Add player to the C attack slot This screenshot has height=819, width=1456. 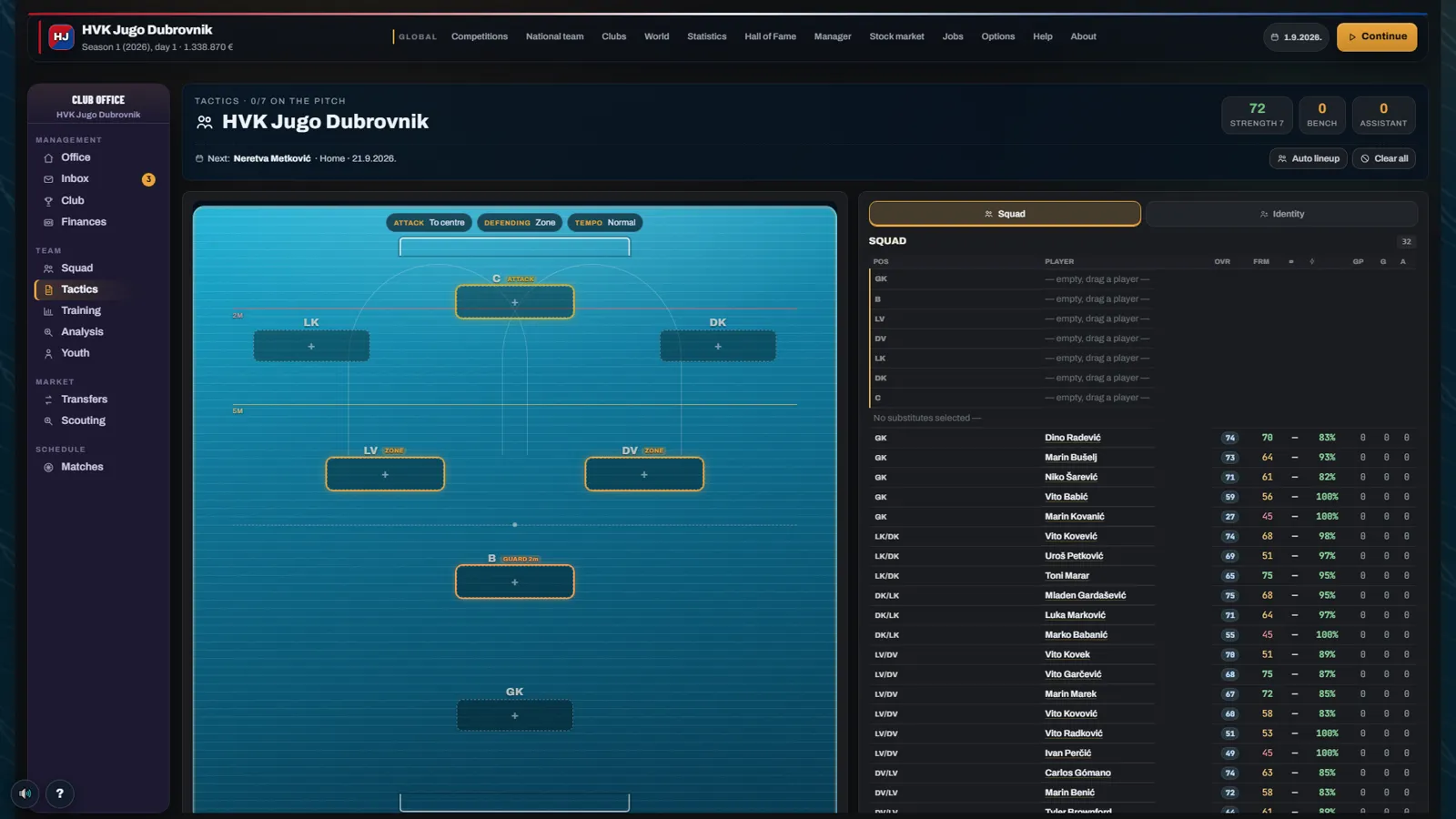514,302
